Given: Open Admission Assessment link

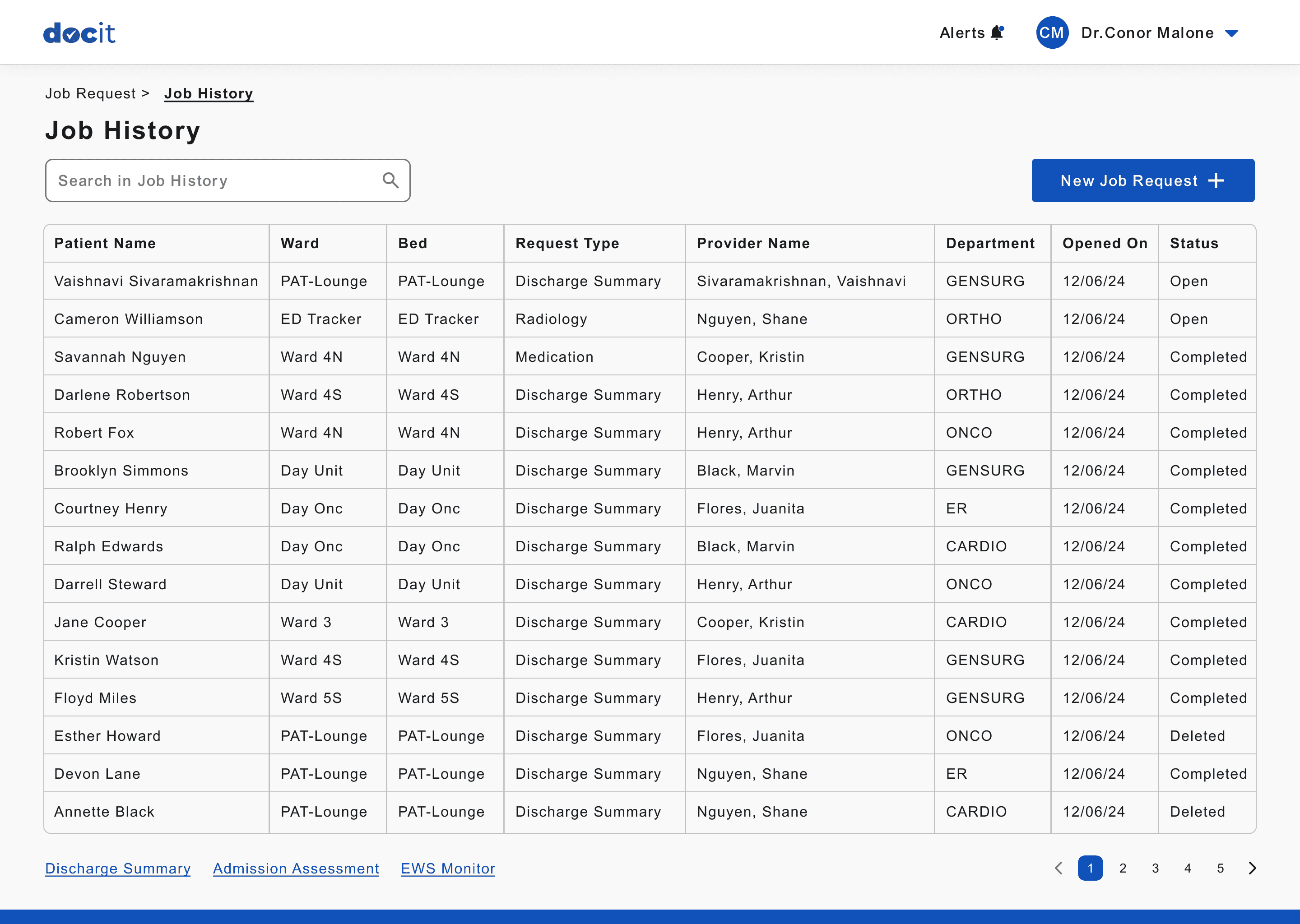Looking at the screenshot, I should (x=295, y=868).
